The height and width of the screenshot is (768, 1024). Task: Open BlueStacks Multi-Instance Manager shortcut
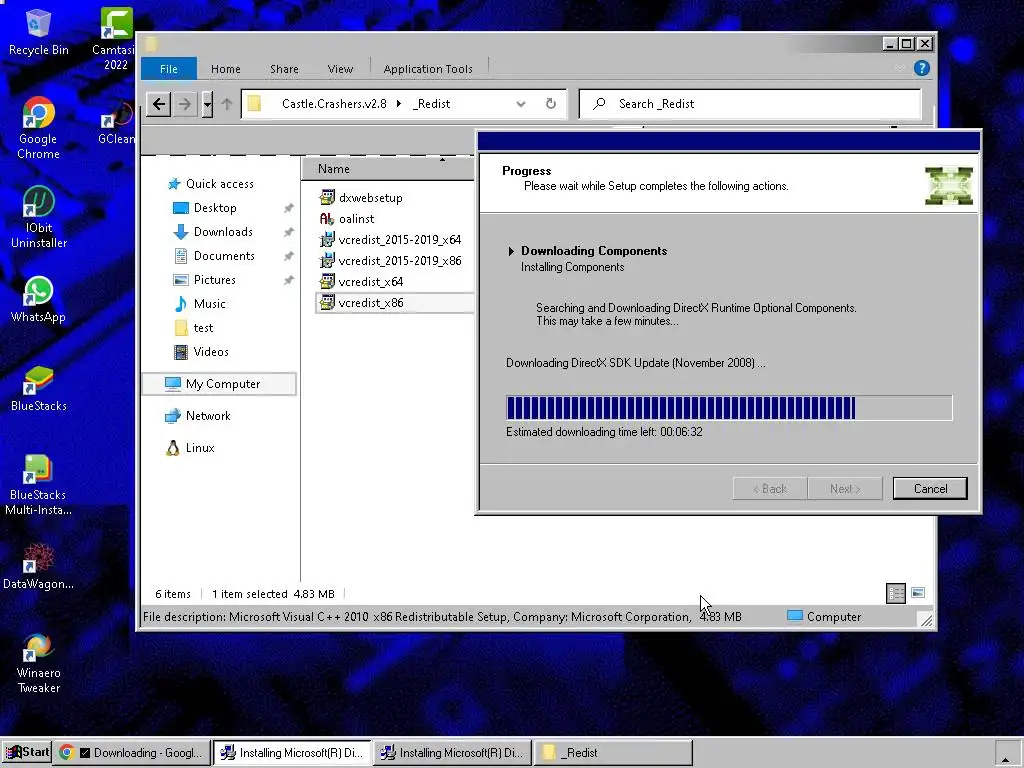pos(38,485)
